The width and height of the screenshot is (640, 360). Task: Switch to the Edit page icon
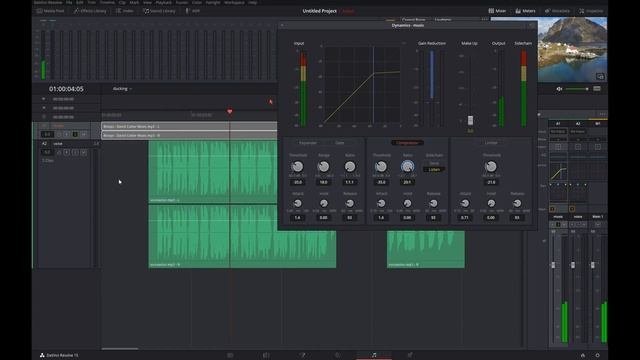click(x=266, y=355)
